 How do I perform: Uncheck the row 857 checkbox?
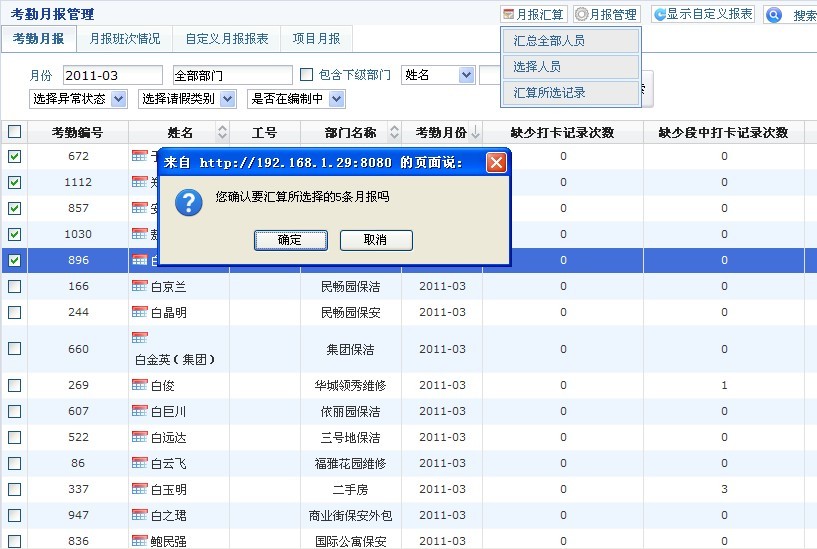pyautogui.click(x=15, y=208)
